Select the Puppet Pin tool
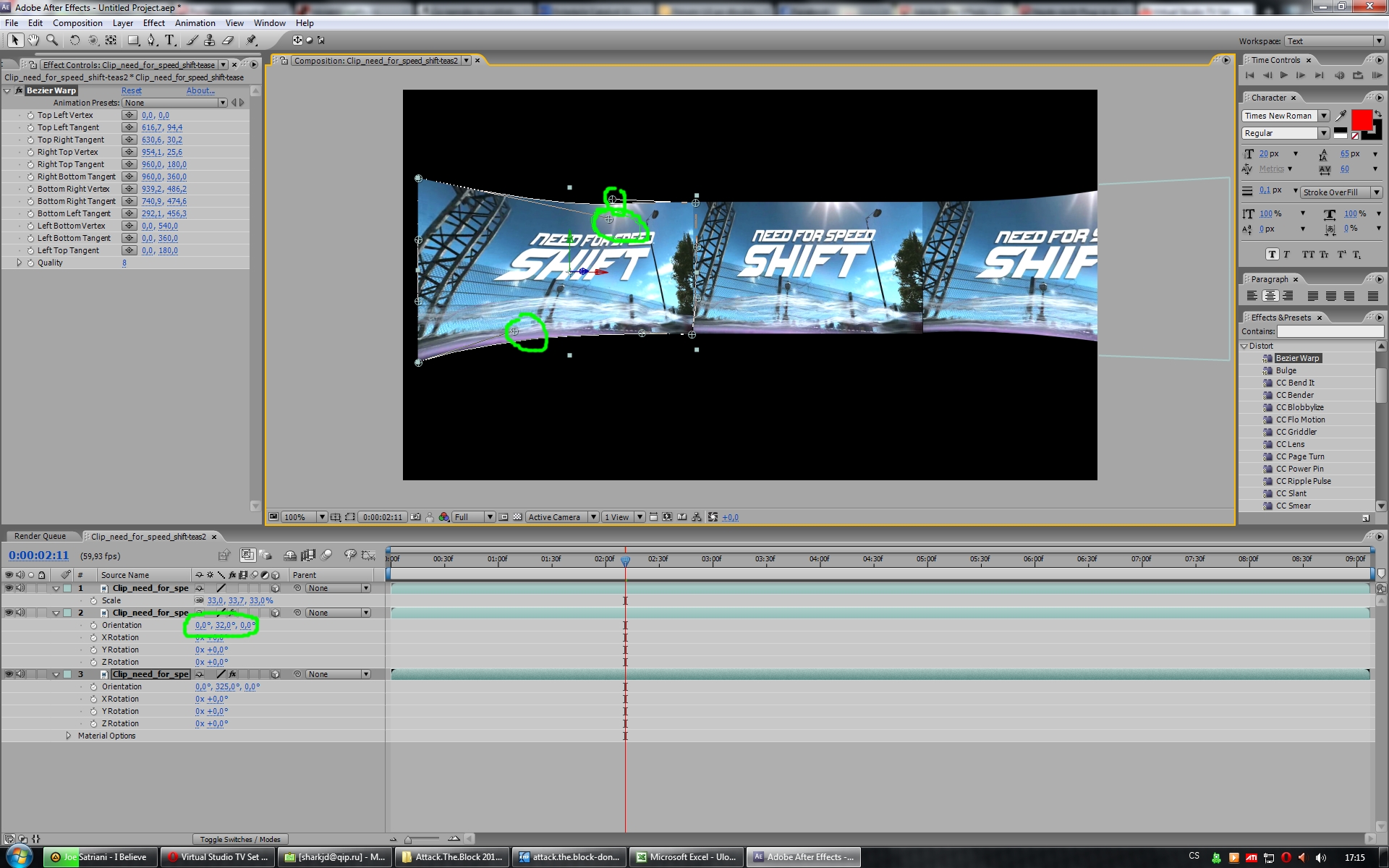This screenshot has width=1389, height=868. 251,41
